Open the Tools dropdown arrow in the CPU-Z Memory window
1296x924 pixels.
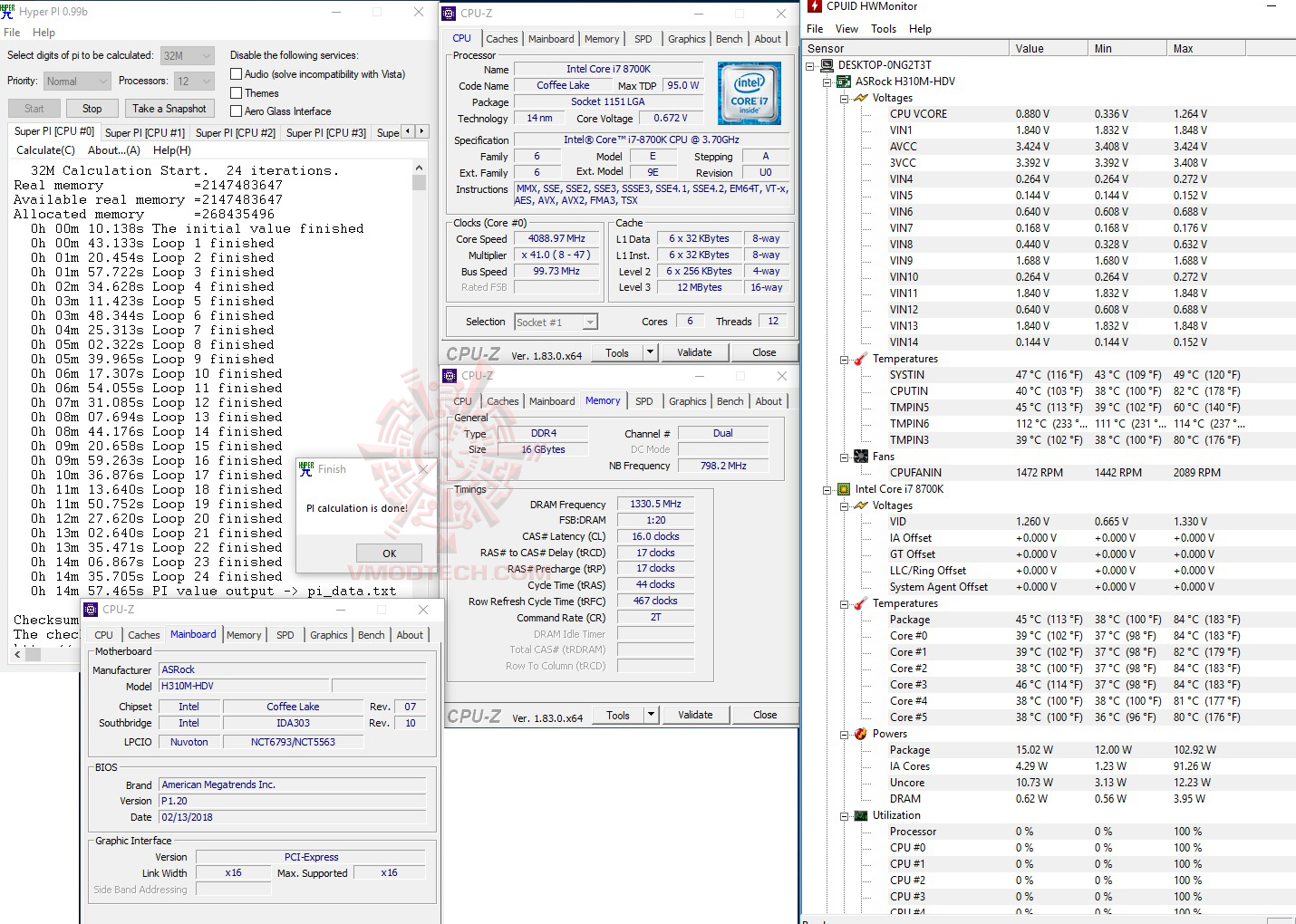651,715
